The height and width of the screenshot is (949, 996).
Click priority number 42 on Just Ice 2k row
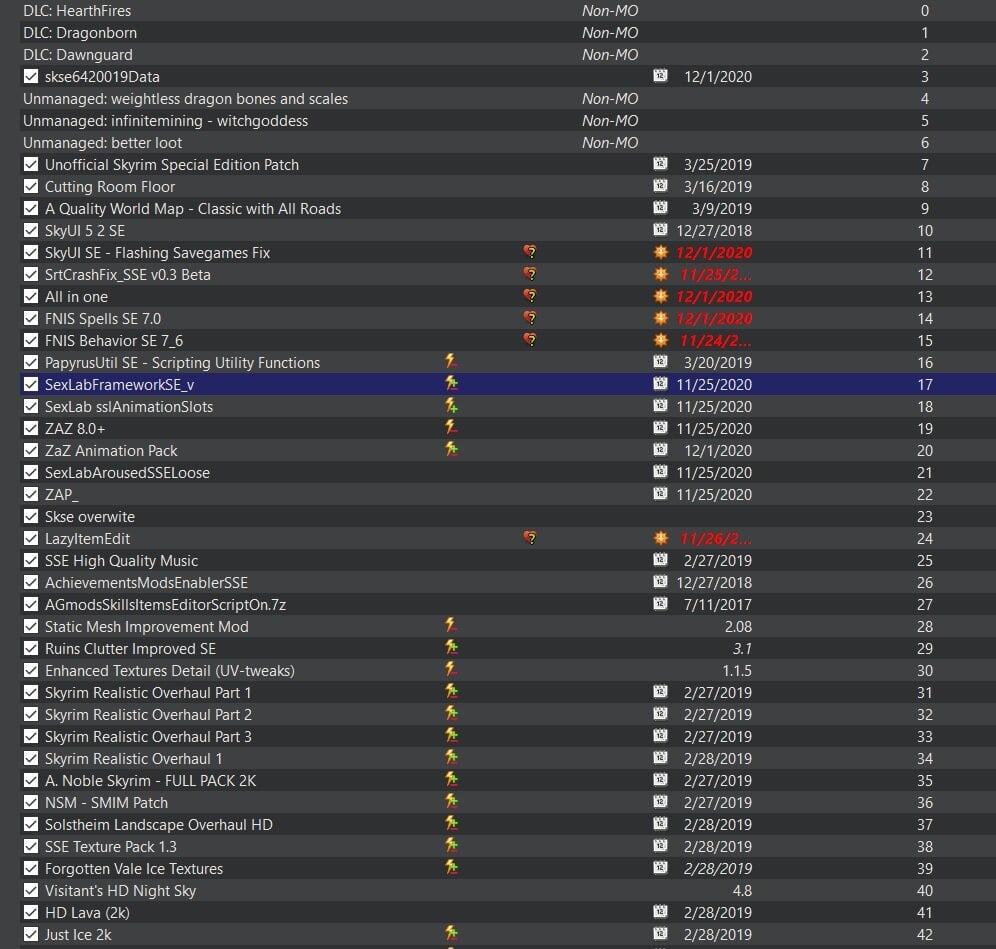pos(925,934)
